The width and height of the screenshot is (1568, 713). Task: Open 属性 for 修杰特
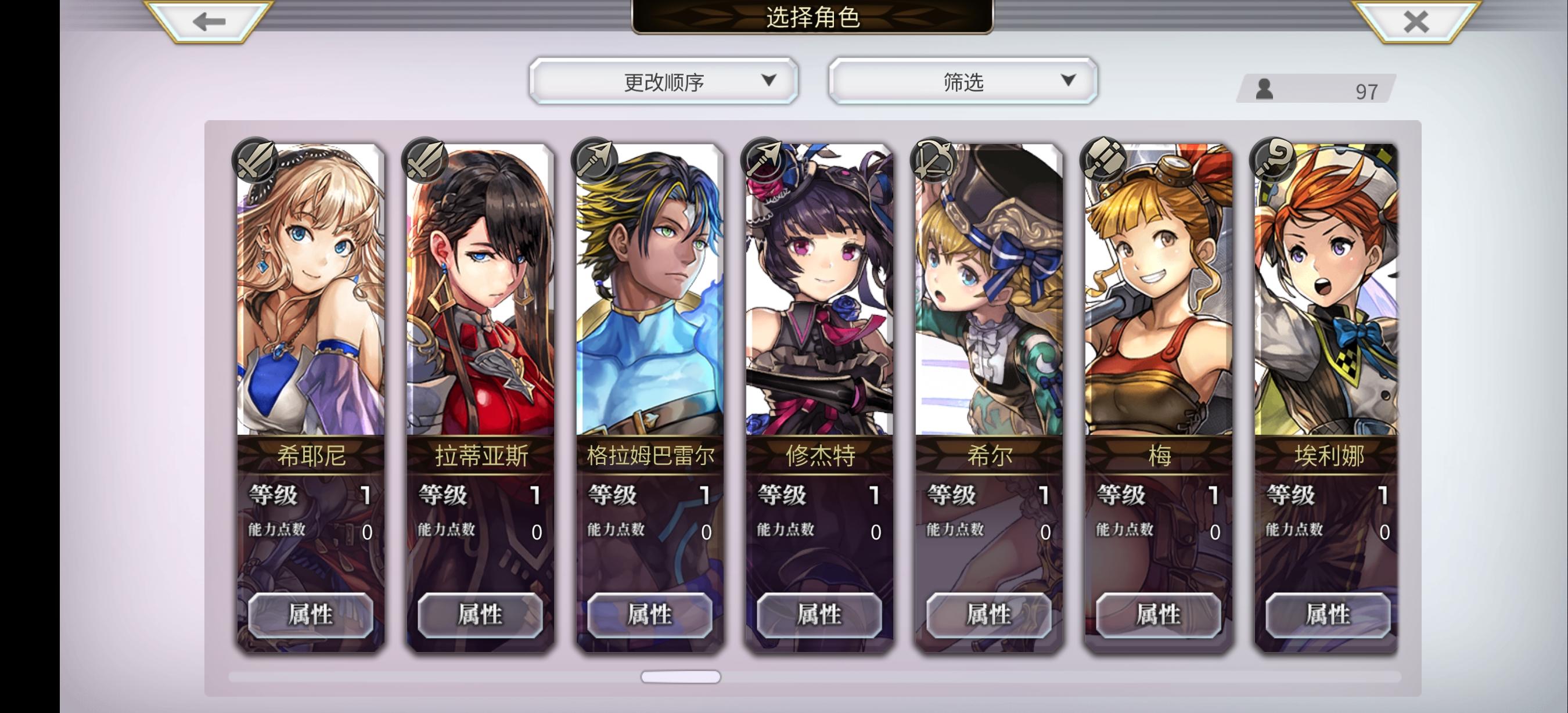819,615
